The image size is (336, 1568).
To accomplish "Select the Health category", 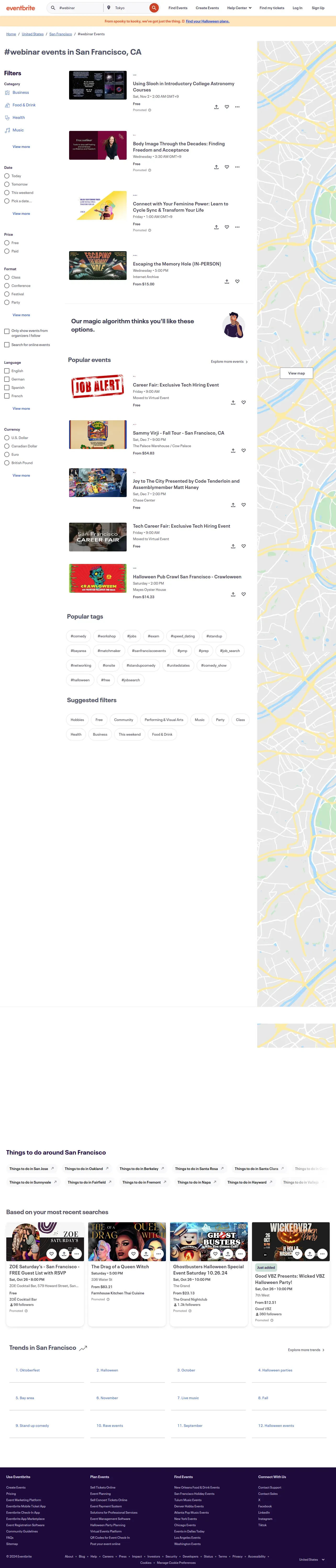I will 18,118.
